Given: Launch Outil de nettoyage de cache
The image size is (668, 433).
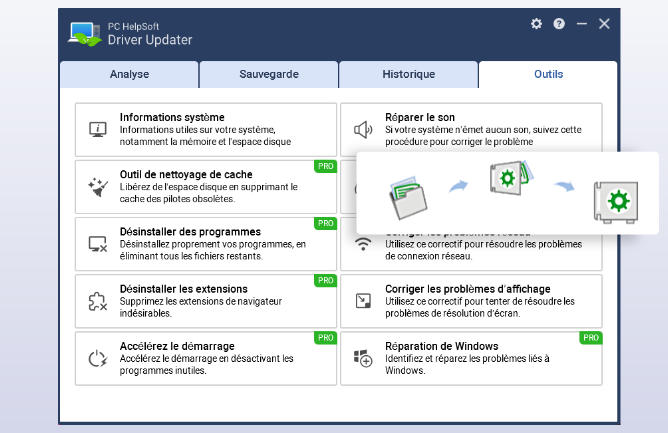Looking at the screenshot, I should click(206, 187).
